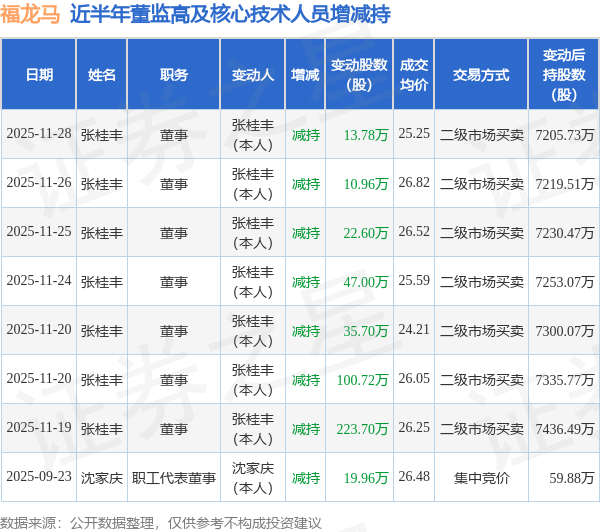Click the title 近半年董监高及核心技术人员增减持
Viewport: 600px width, 532px height.
(x=230, y=15)
